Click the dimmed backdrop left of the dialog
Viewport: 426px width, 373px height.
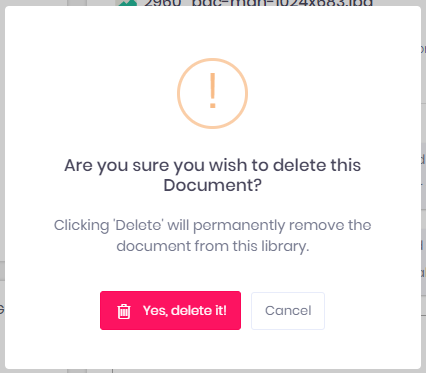click(x=2, y=187)
